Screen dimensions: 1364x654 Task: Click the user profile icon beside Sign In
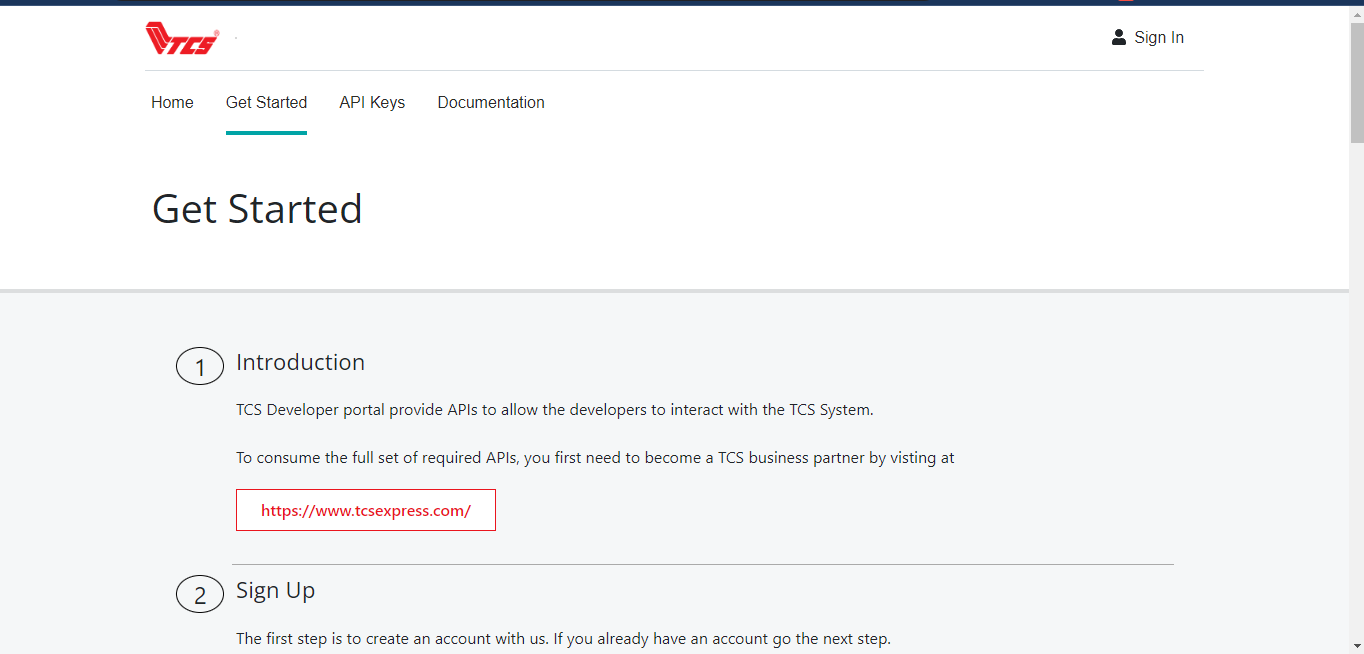(x=1119, y=37)
